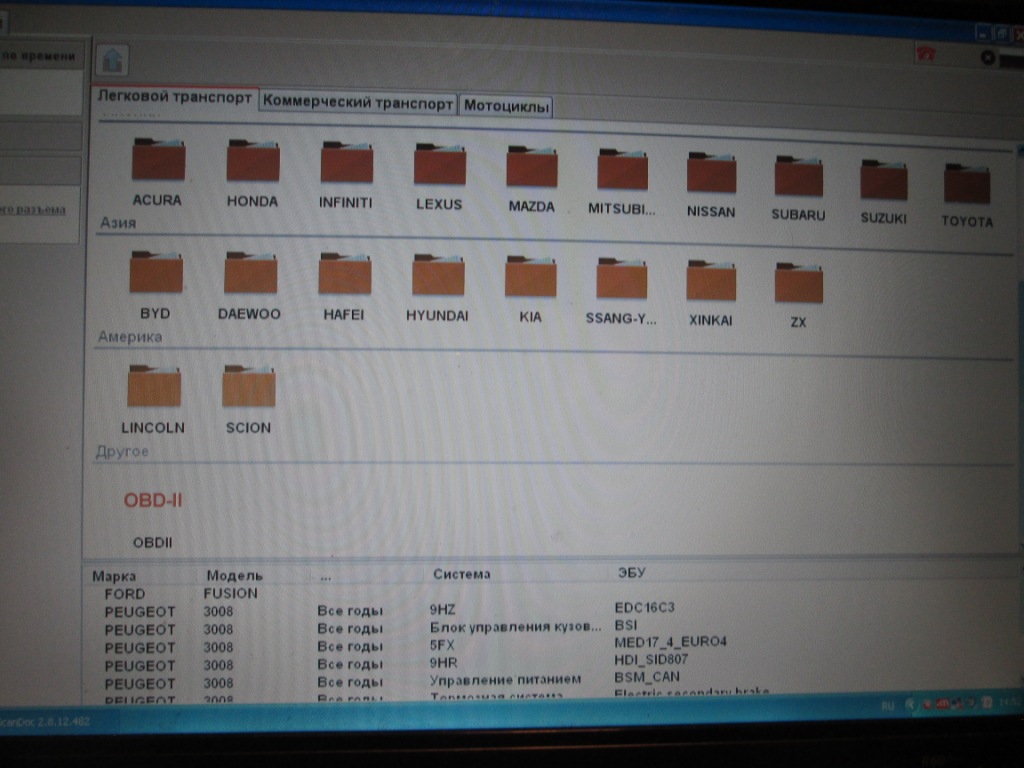
Task: Click the BSI ECU cell
Action: [x=626, y=625]
